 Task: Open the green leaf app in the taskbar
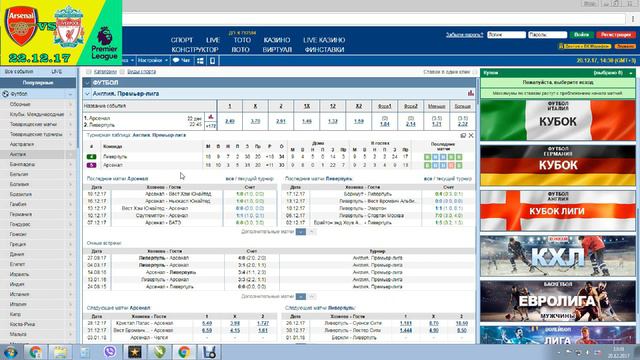pyautogui.click(x=159, y=351)
